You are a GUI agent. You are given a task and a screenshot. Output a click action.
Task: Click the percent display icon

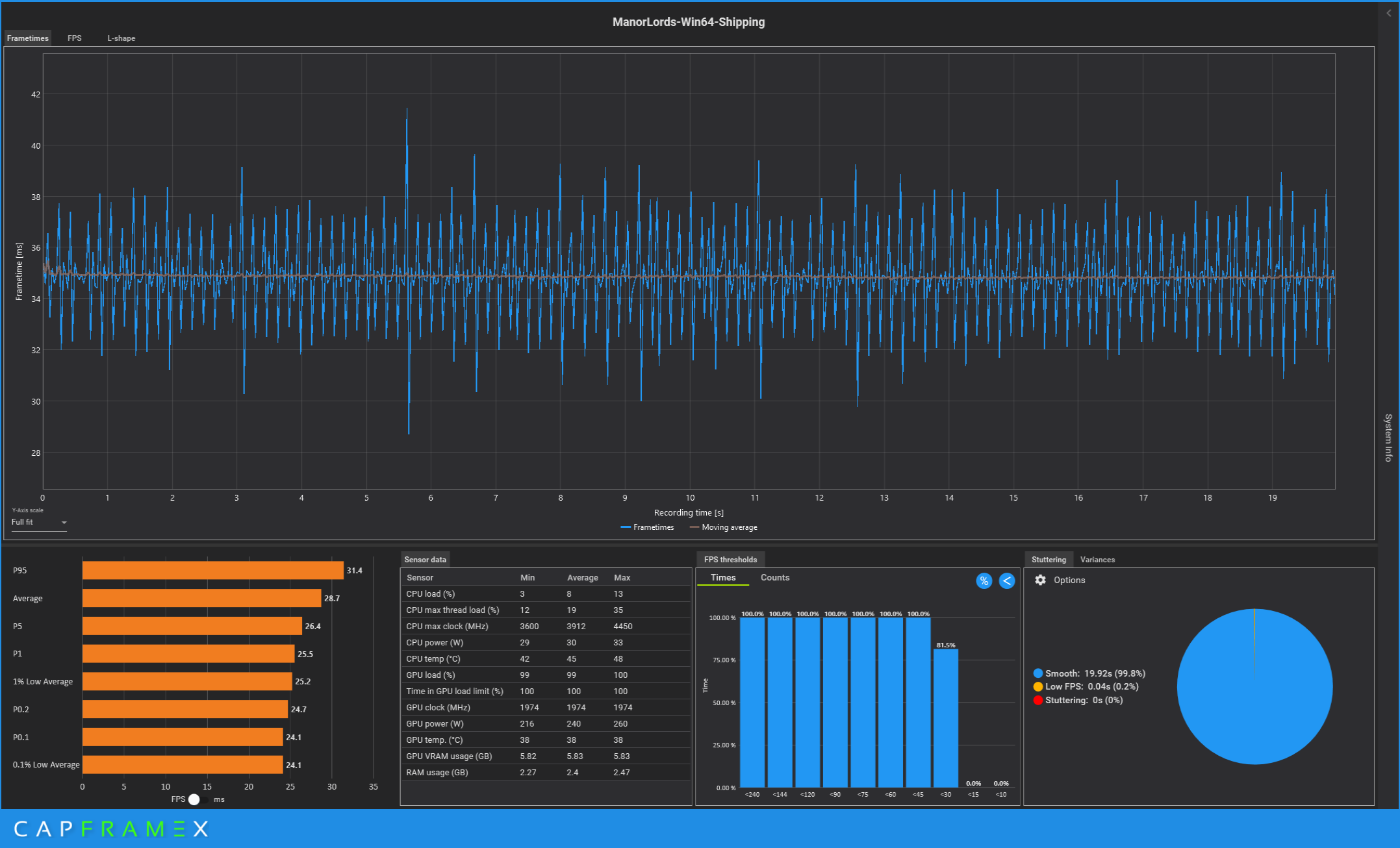click(x=984, y=581)
